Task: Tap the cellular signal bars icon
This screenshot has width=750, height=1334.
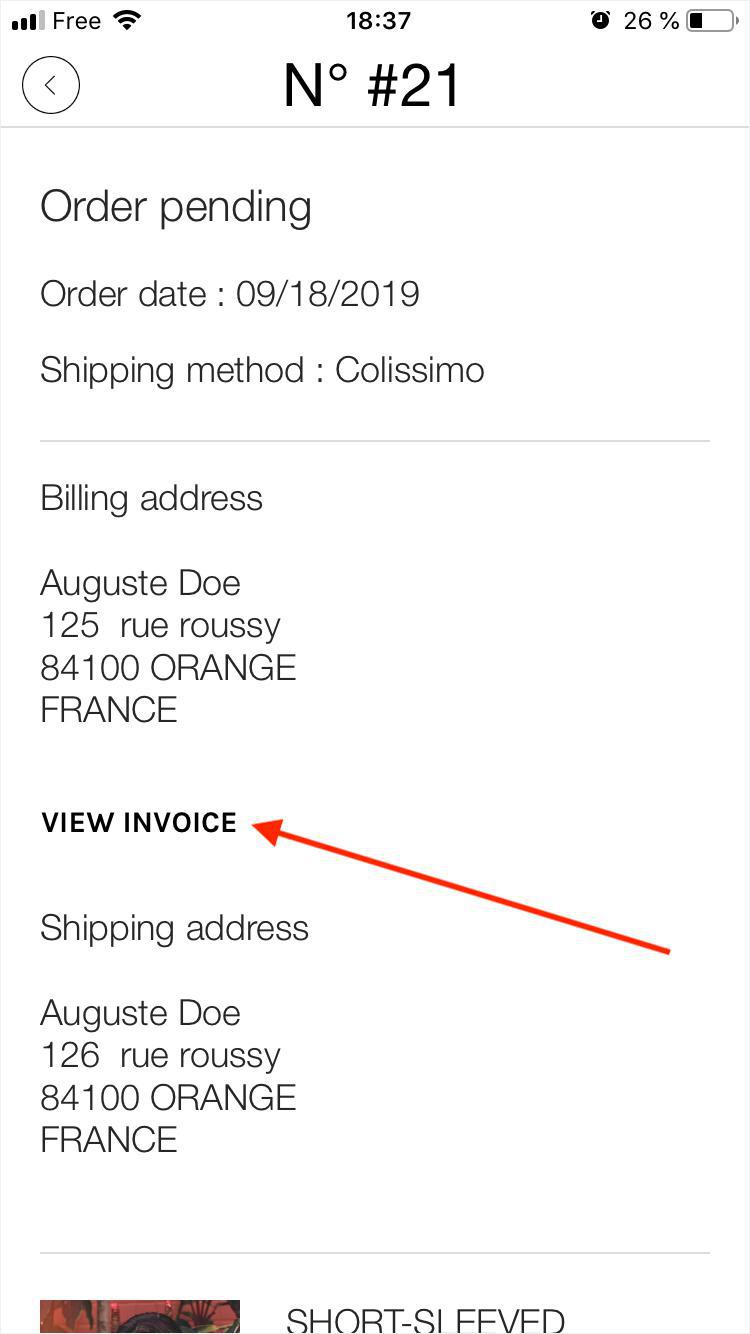Action: [27, 20]
